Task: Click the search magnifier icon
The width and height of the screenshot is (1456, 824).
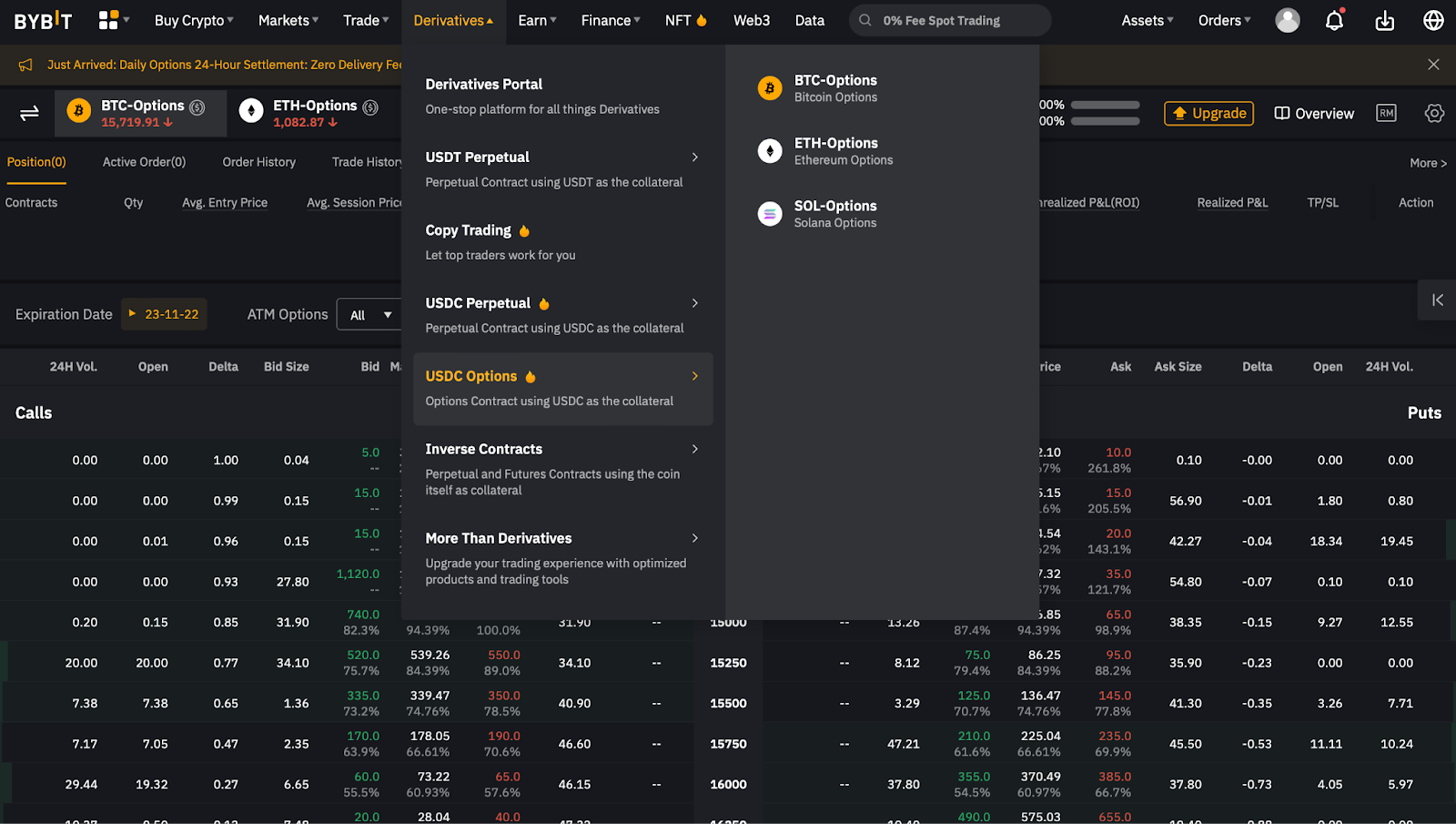Action: [x=865, y=20]
